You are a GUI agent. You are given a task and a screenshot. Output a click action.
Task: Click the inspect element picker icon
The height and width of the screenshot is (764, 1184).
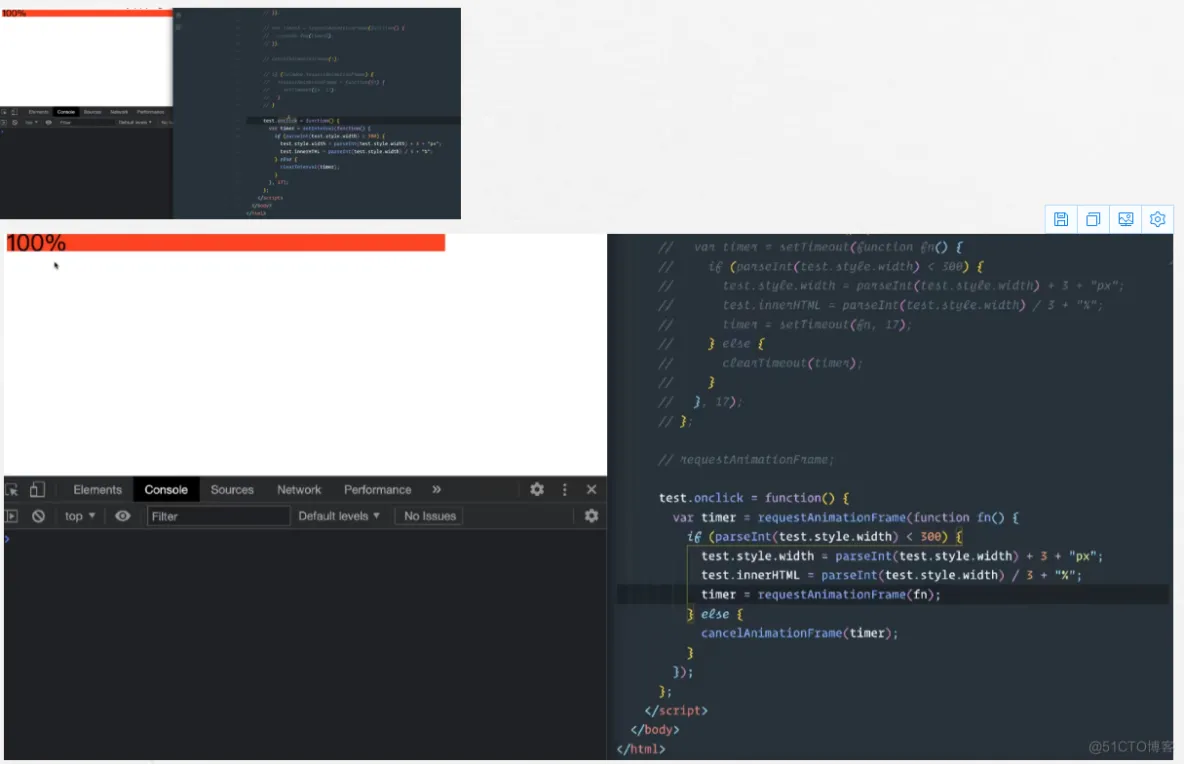point(11,490)
